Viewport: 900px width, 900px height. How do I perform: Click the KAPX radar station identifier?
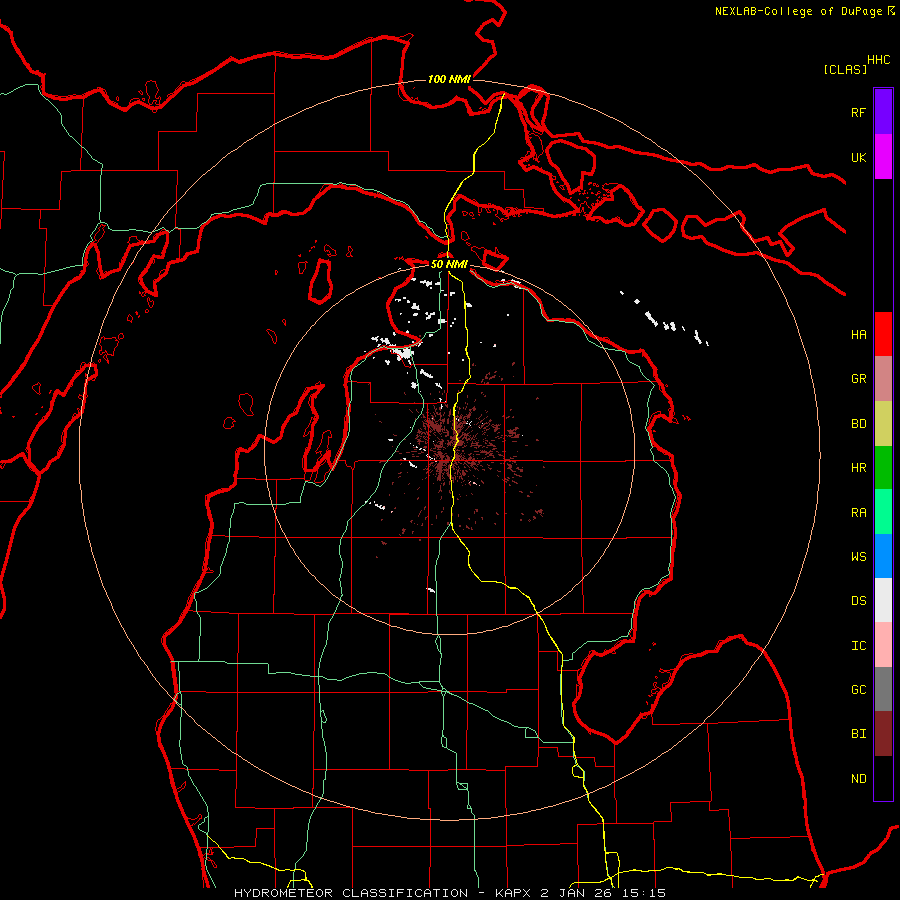pos(512,893)
